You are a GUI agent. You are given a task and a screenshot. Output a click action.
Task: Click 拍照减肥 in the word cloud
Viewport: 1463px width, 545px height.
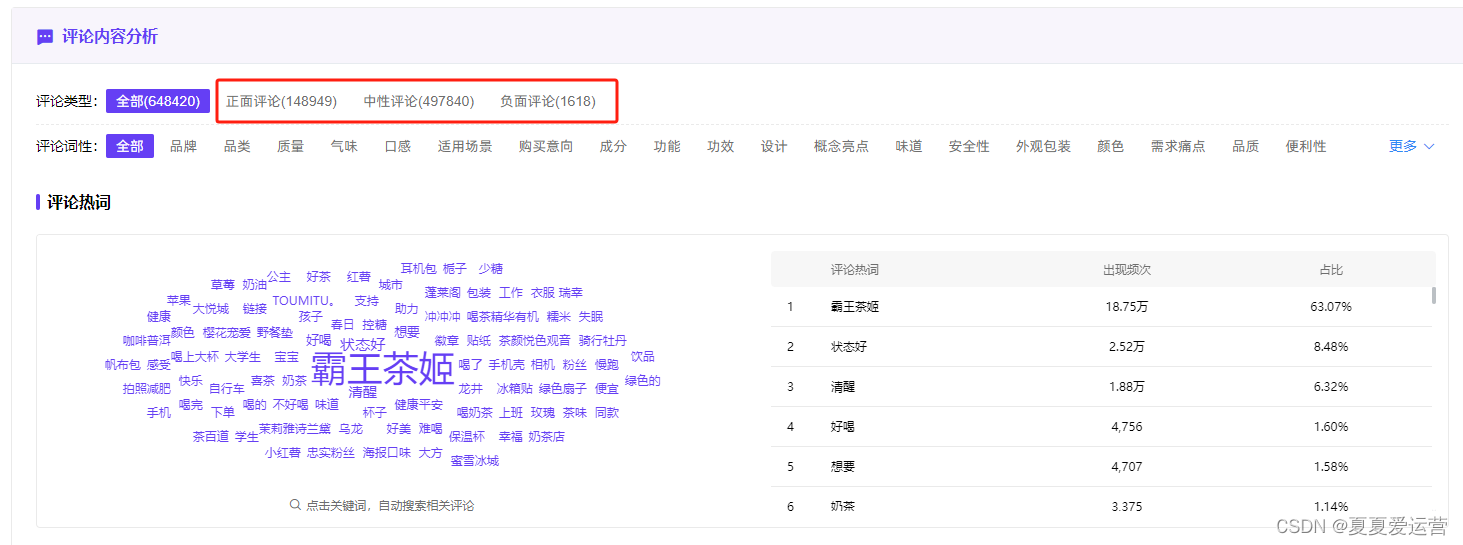pyautogui.click(x=147, y=389)
